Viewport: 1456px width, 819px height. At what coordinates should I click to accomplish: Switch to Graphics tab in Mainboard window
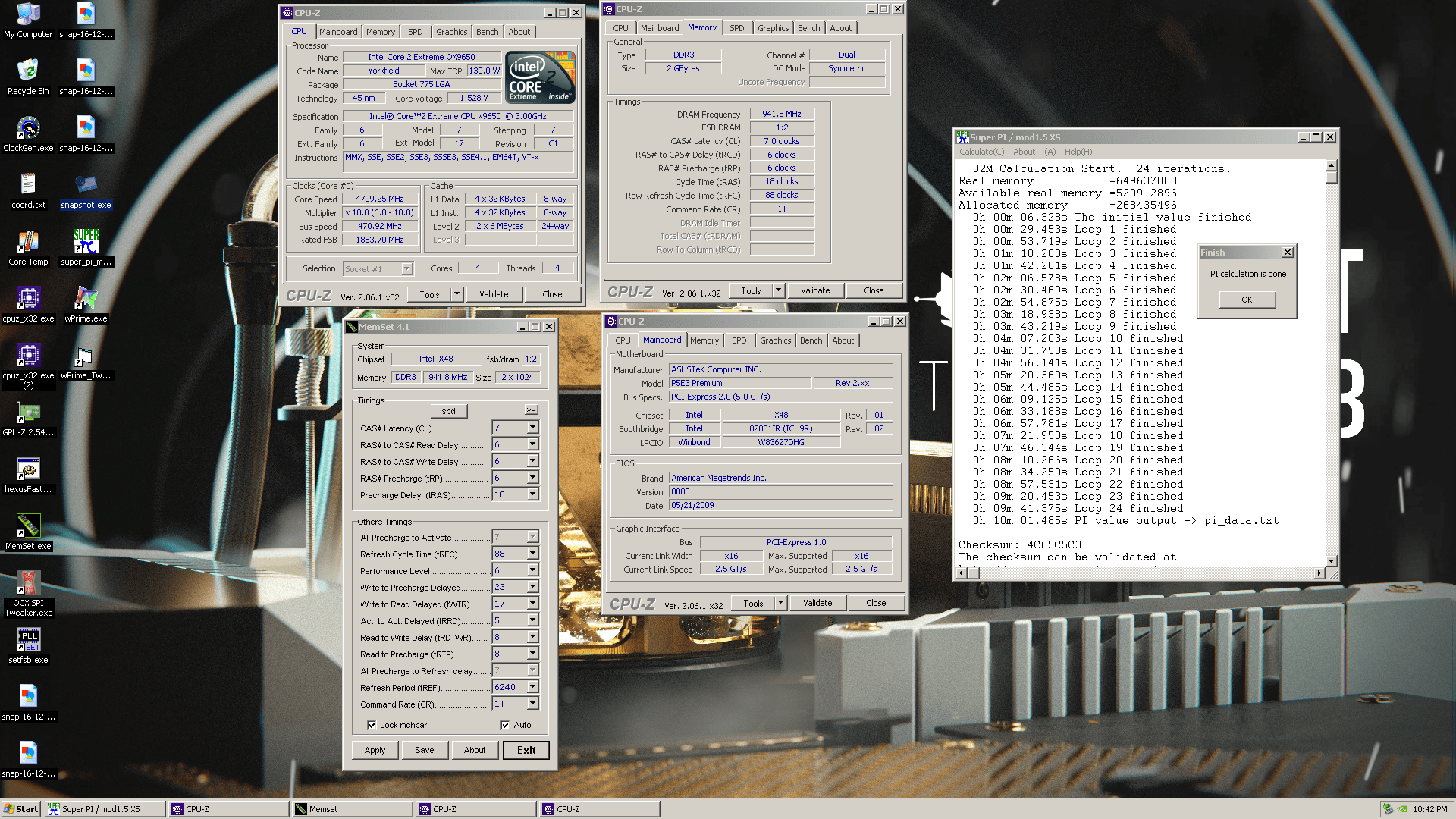pos(775,340)
